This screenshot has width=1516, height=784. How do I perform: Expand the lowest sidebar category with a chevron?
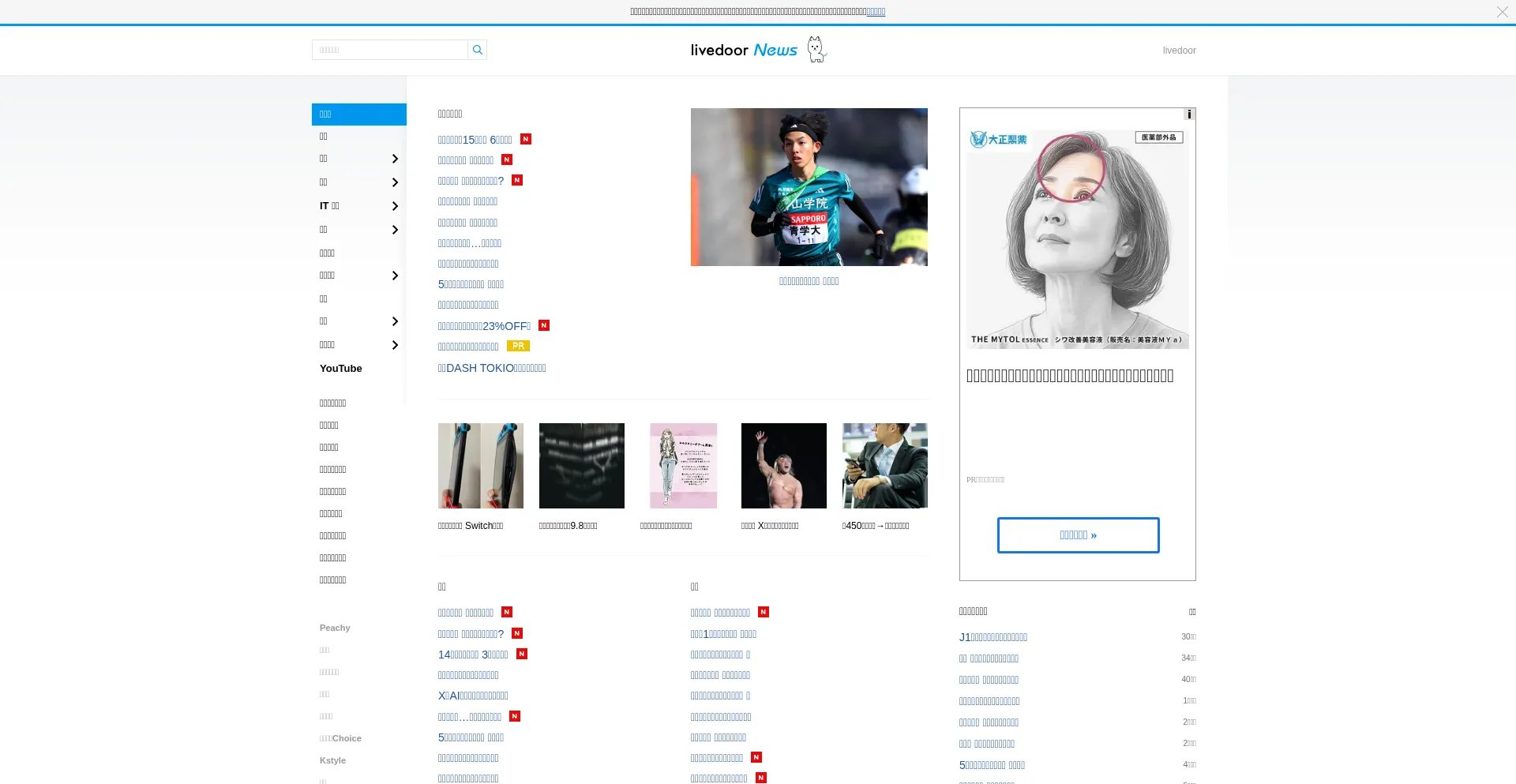395,345
